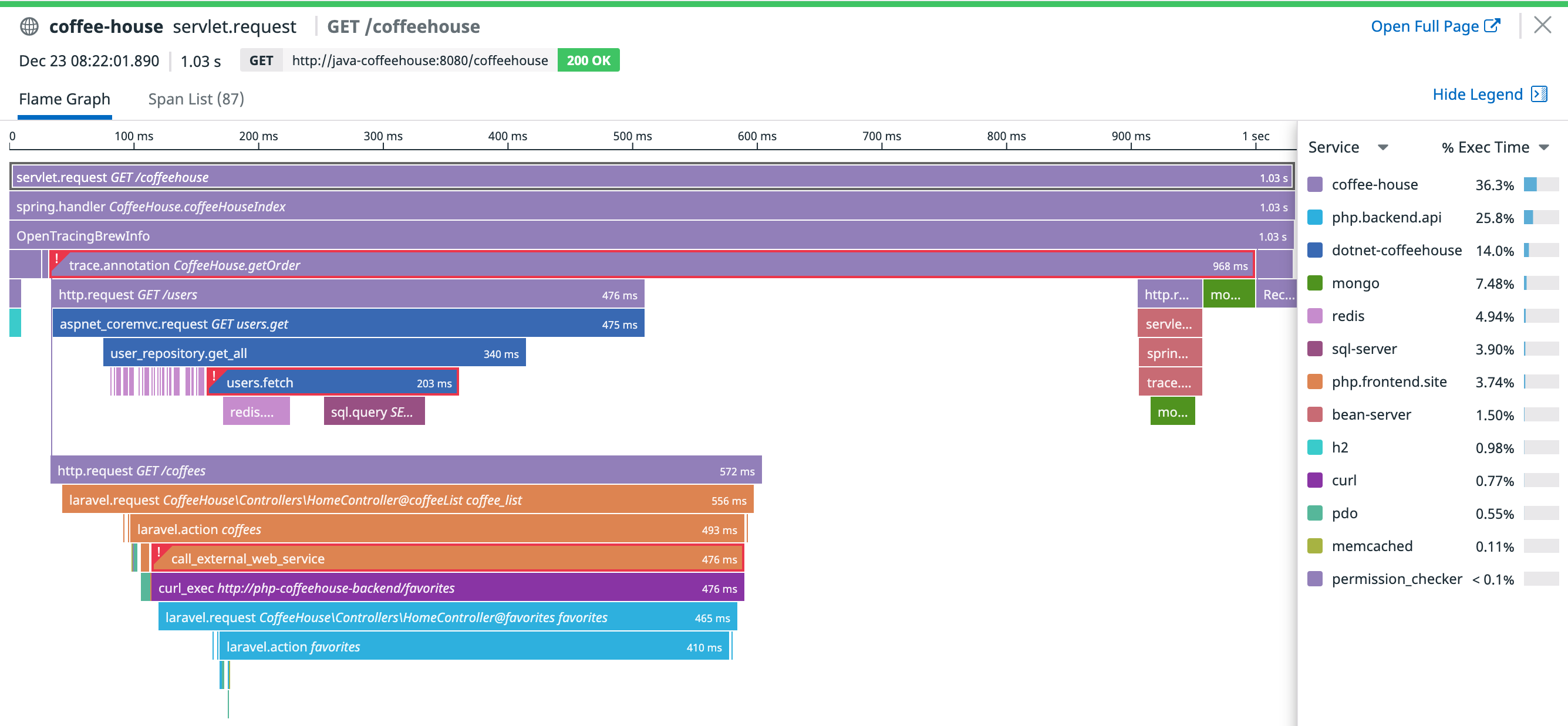This screenshot has width=1568, height=726.
Task: Click the redis color swatch in the legend
Action: tap(1316, 316)
